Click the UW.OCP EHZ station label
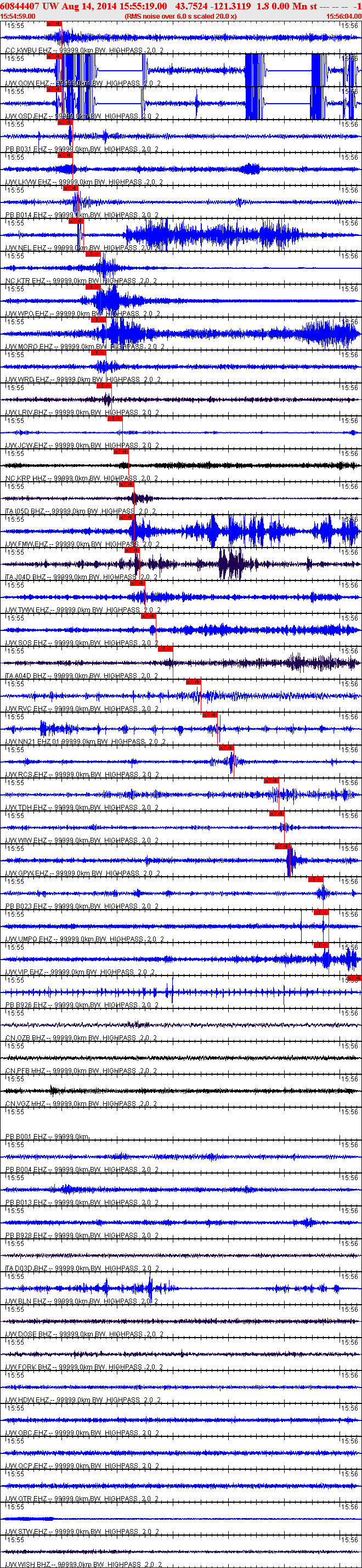 point(82,1465)
